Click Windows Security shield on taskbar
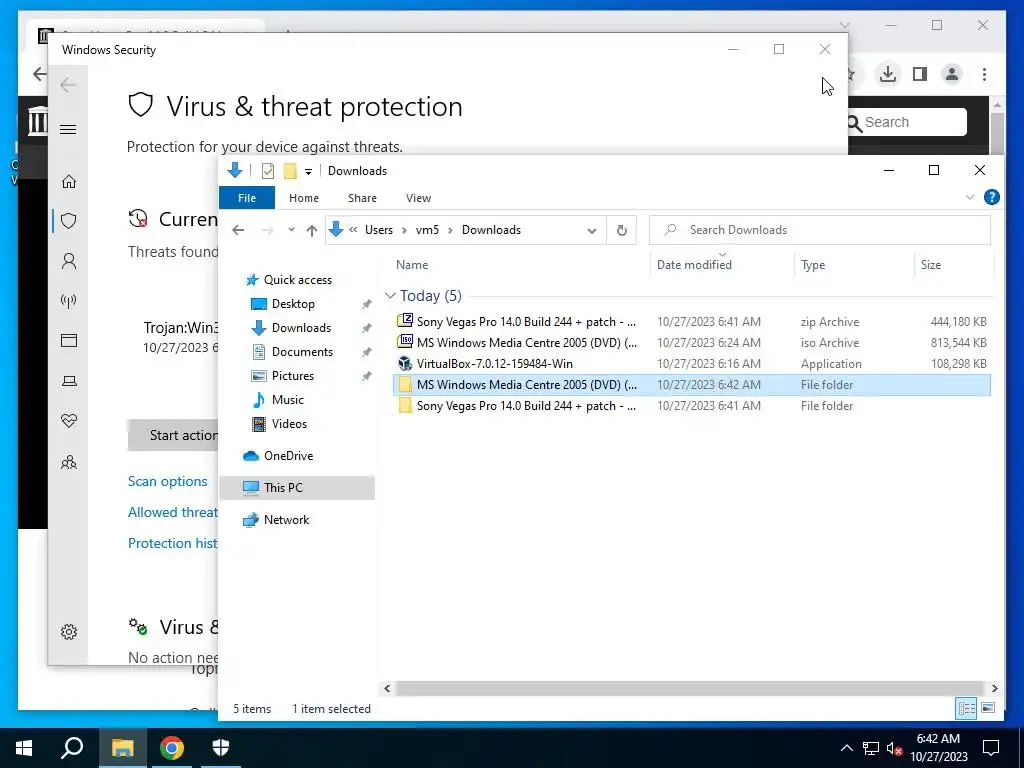This screenshot has width=1024, height=768. click(x=221, y=748)
